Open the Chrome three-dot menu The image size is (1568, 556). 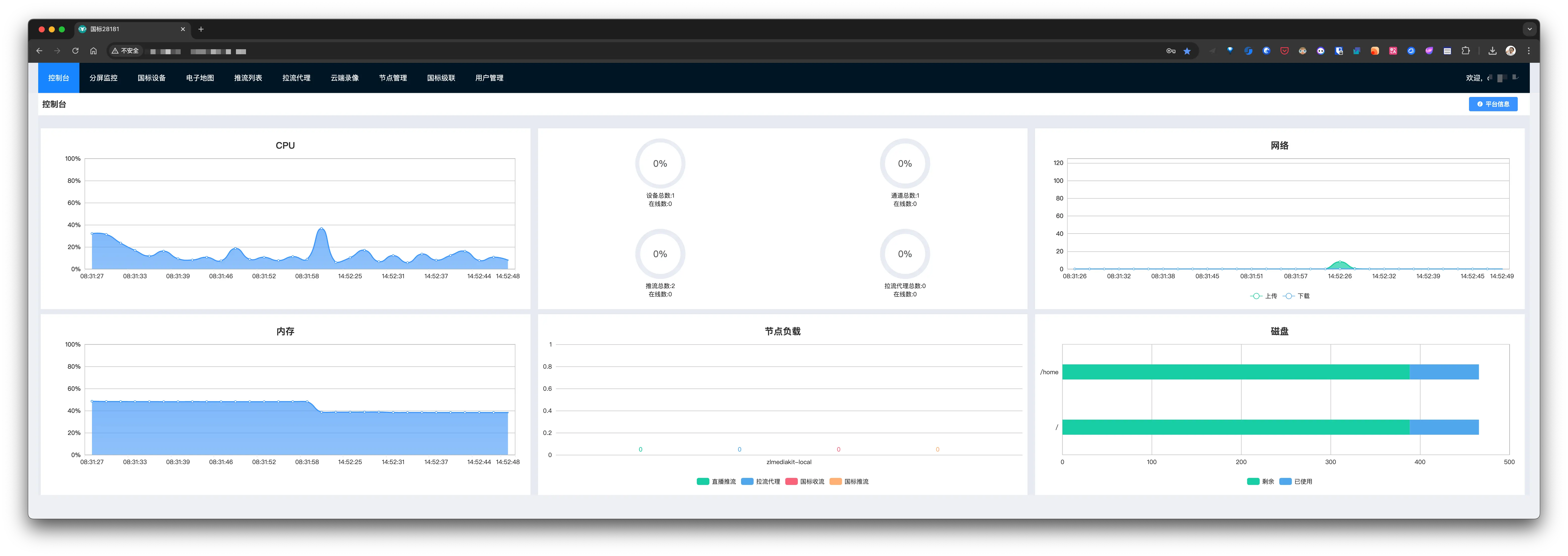point(1529,51)
